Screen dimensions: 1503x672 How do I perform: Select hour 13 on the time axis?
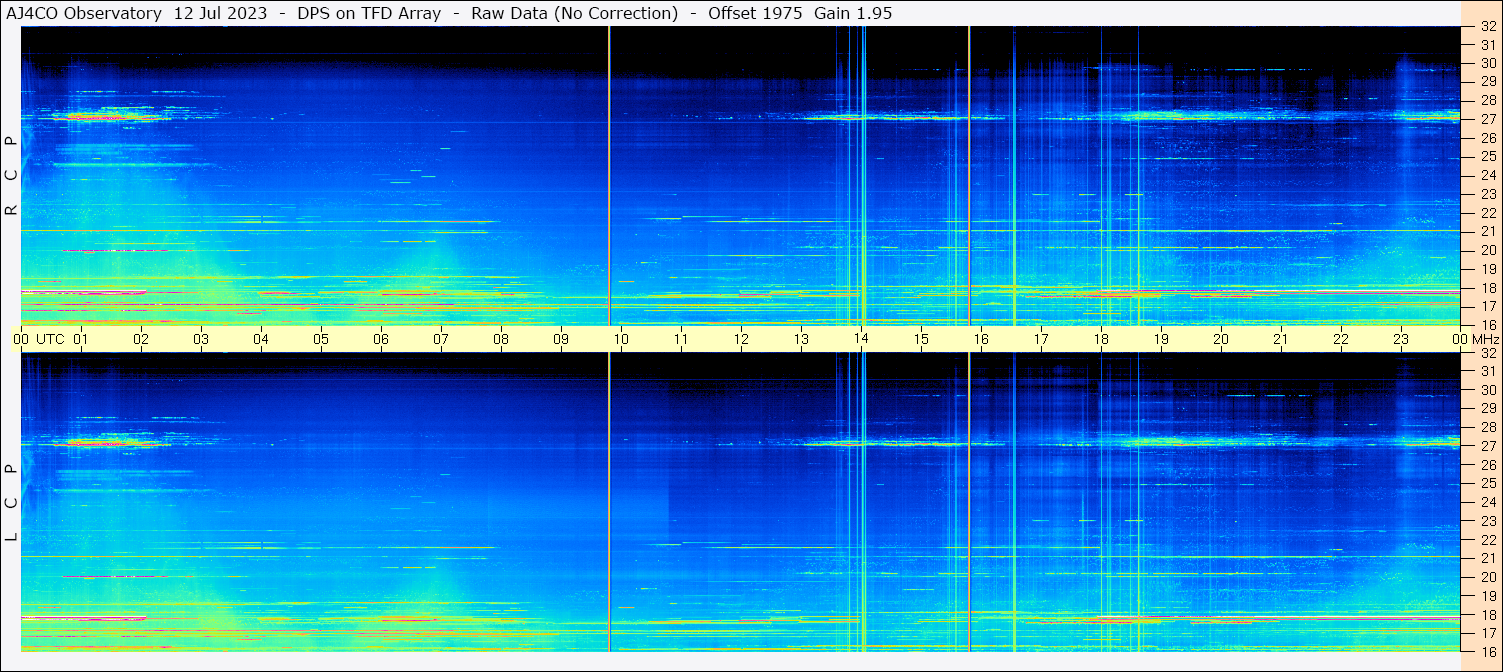[801, 339]
